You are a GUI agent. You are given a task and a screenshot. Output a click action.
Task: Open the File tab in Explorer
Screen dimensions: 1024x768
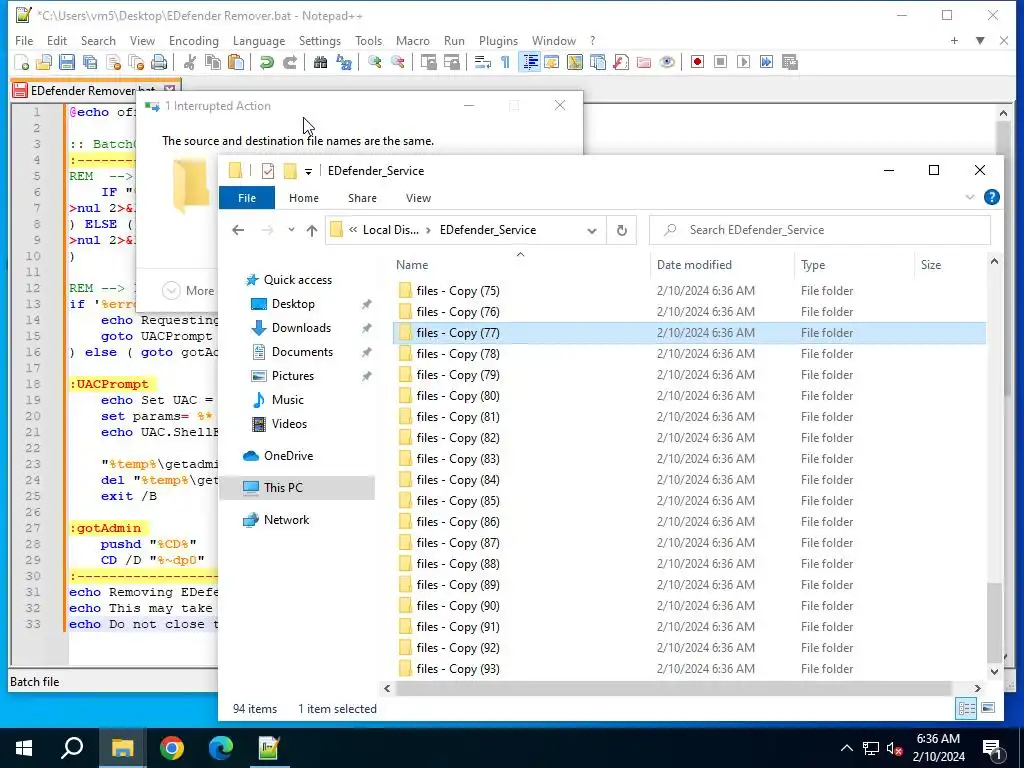click(247, 198)
